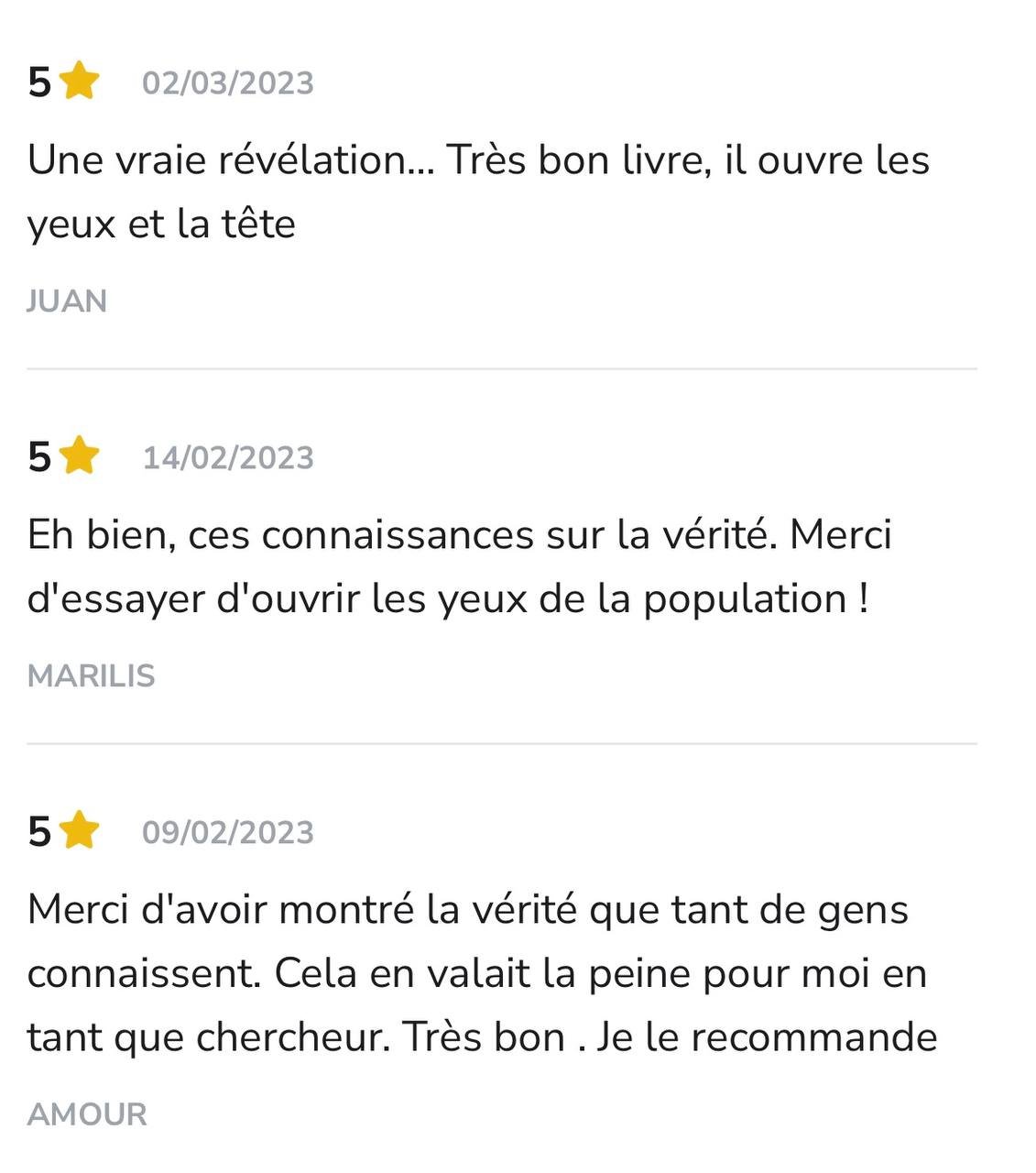Click the rating number 5 beside the 09/02/2023 date
This screenshot has height=1173, width=1036.
coord(39,832)
